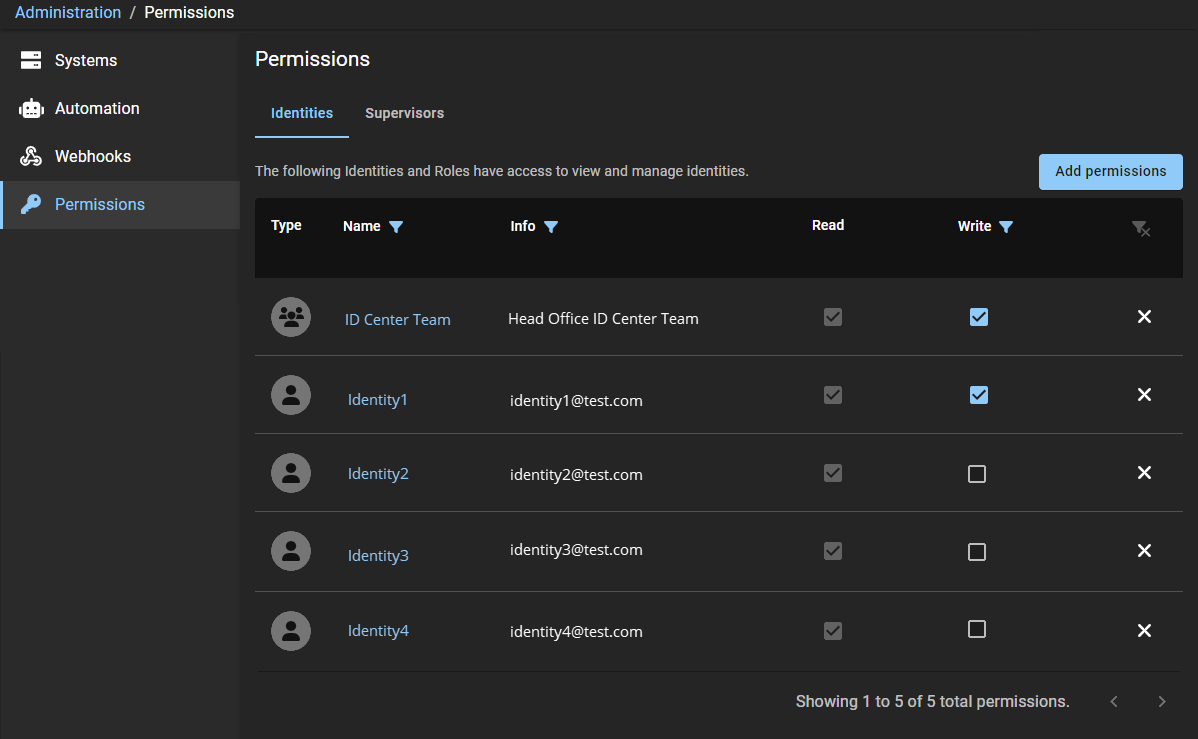Go to the previous page of permissions

click(1114, 702)
